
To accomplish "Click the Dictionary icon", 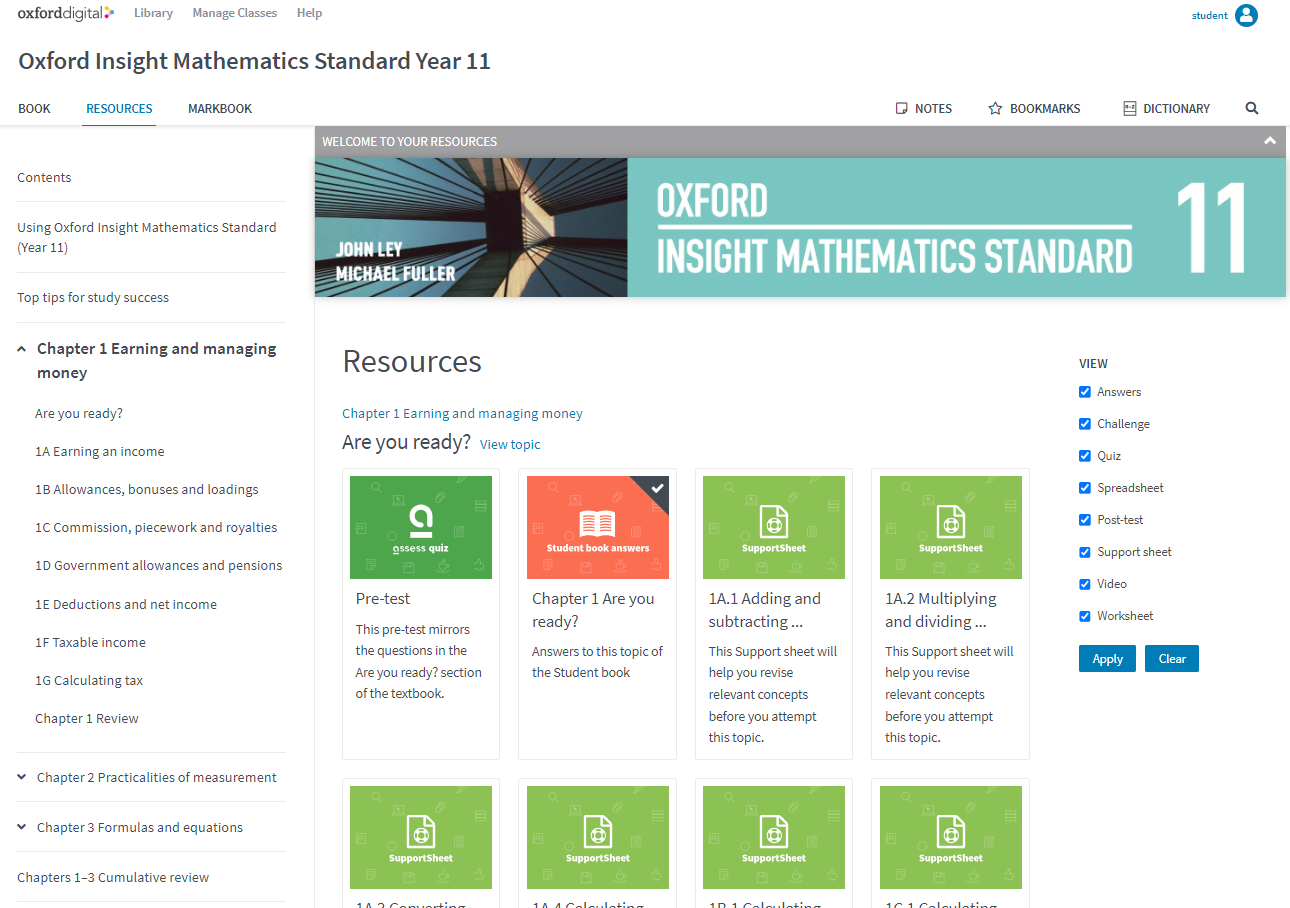I will 1130,108.
